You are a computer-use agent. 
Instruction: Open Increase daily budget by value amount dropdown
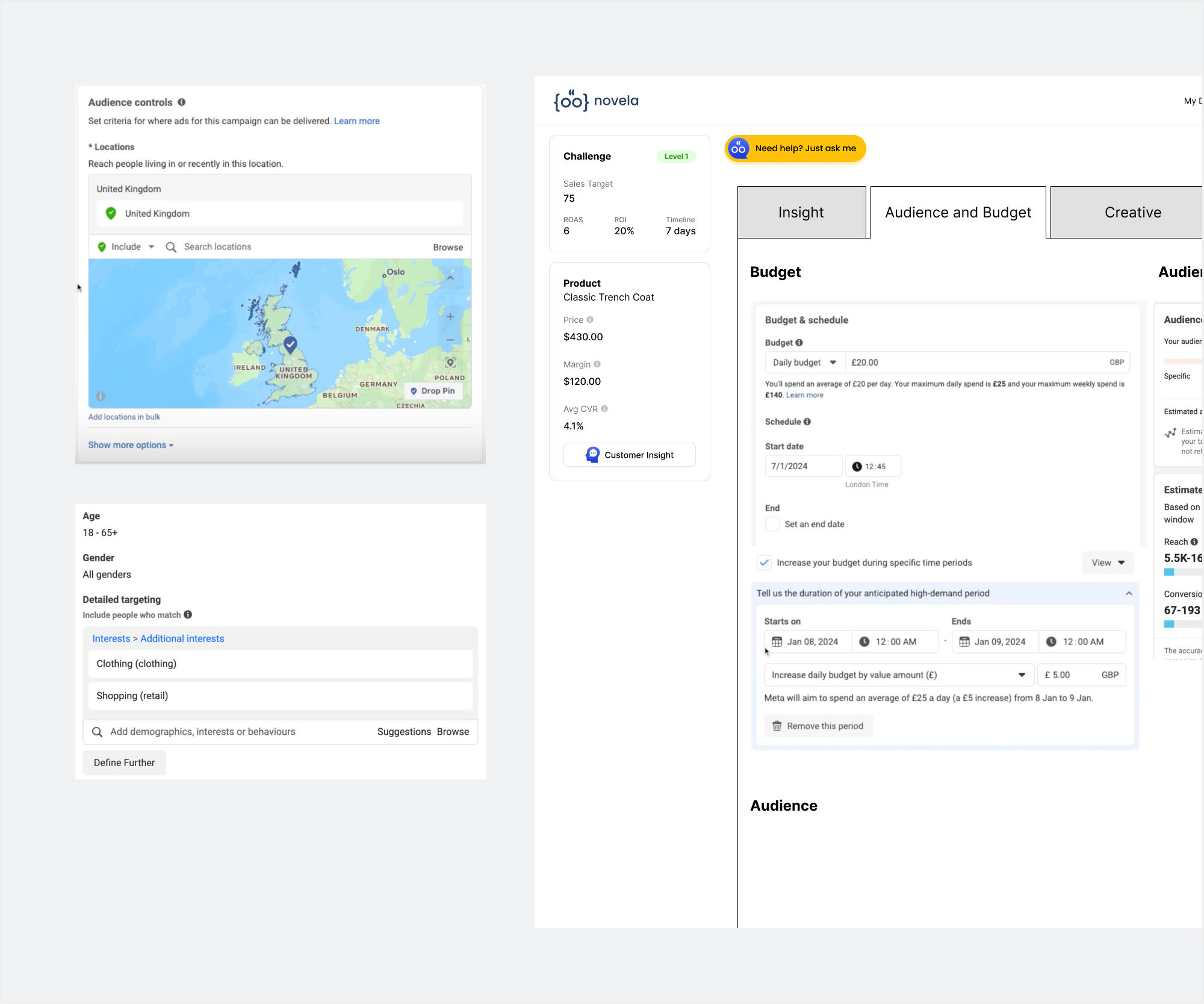(x=899, y=675)
